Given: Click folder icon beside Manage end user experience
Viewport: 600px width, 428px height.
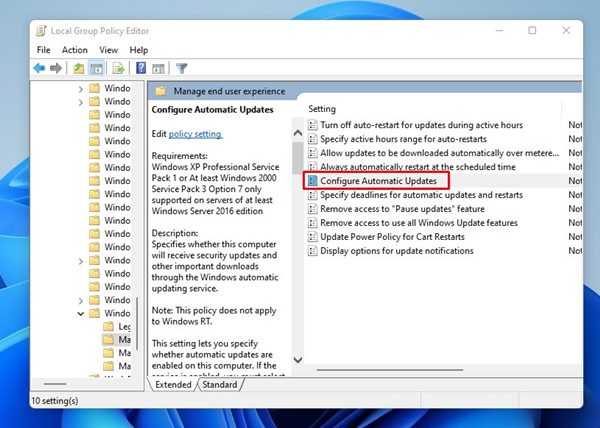Looking at the screenshot, I should click(x=161, y=91).
